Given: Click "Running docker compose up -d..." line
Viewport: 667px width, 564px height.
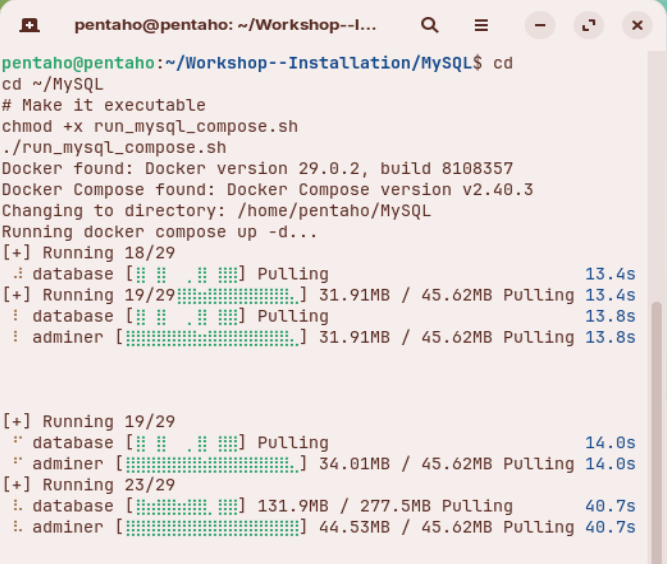Looking at the screenshot, I should [x=159, y=231].
